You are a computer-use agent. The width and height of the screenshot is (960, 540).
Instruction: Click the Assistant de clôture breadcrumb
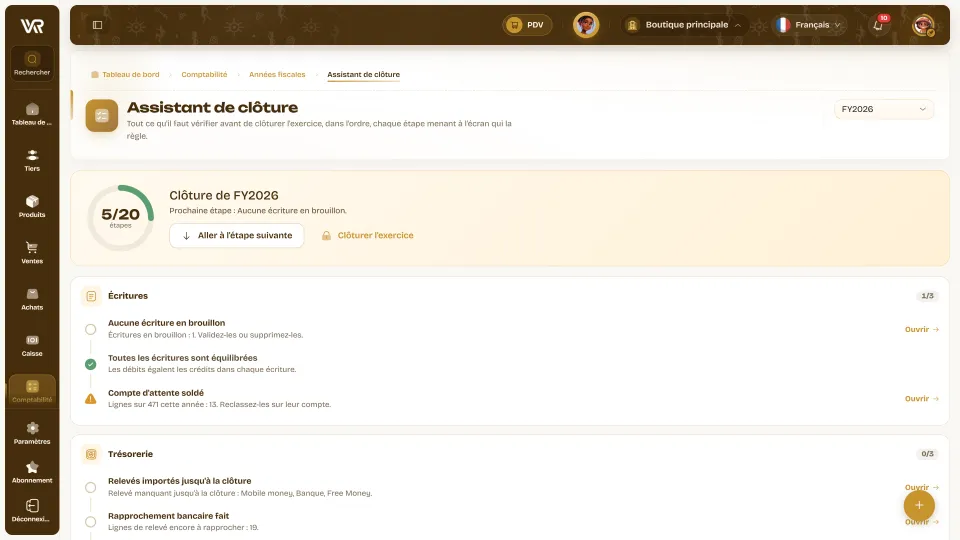(x=363, y=75)
